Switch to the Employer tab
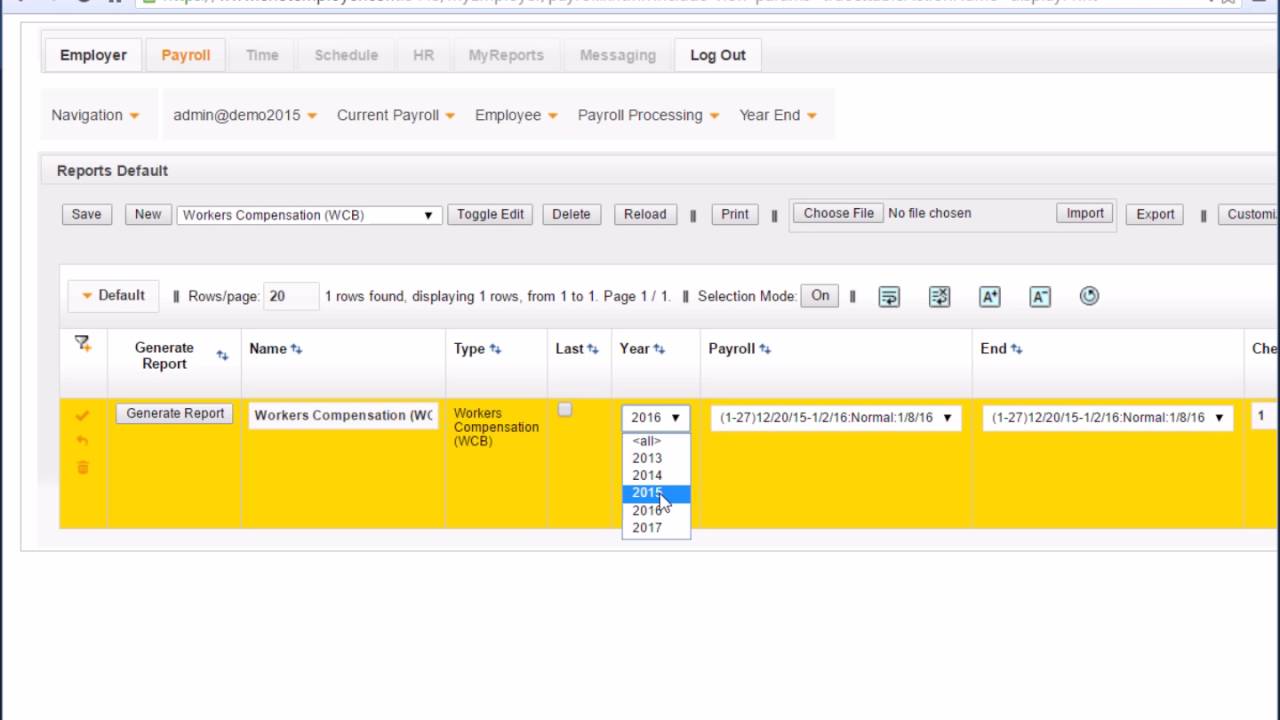The height and width of the screenshot is (720, 1280). coord(93,55)
